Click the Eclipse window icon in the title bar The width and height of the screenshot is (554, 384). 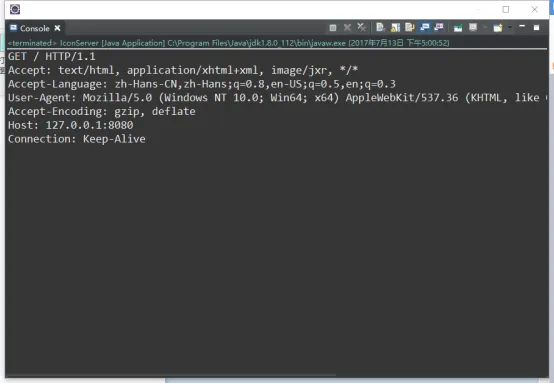[x=15, y=9]
